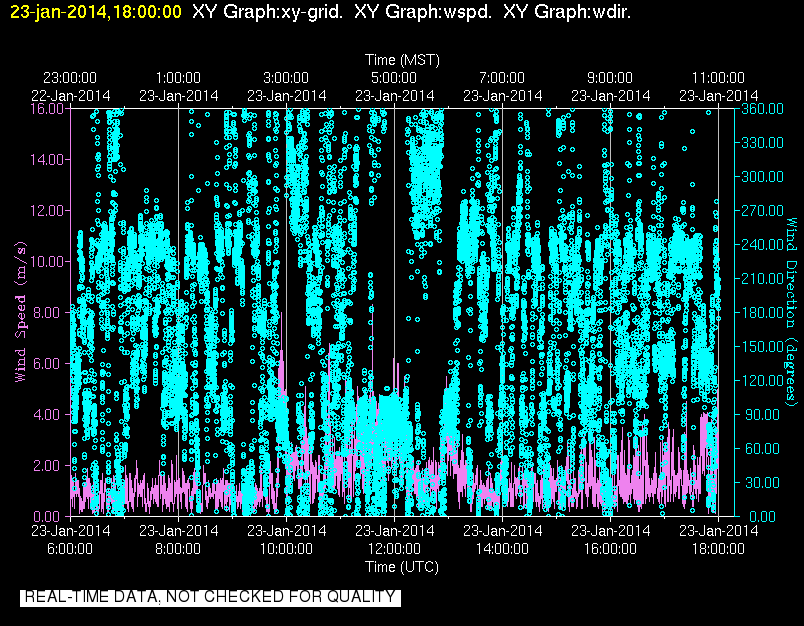Click the 12:00:00 UTC time label

(394, 549)
